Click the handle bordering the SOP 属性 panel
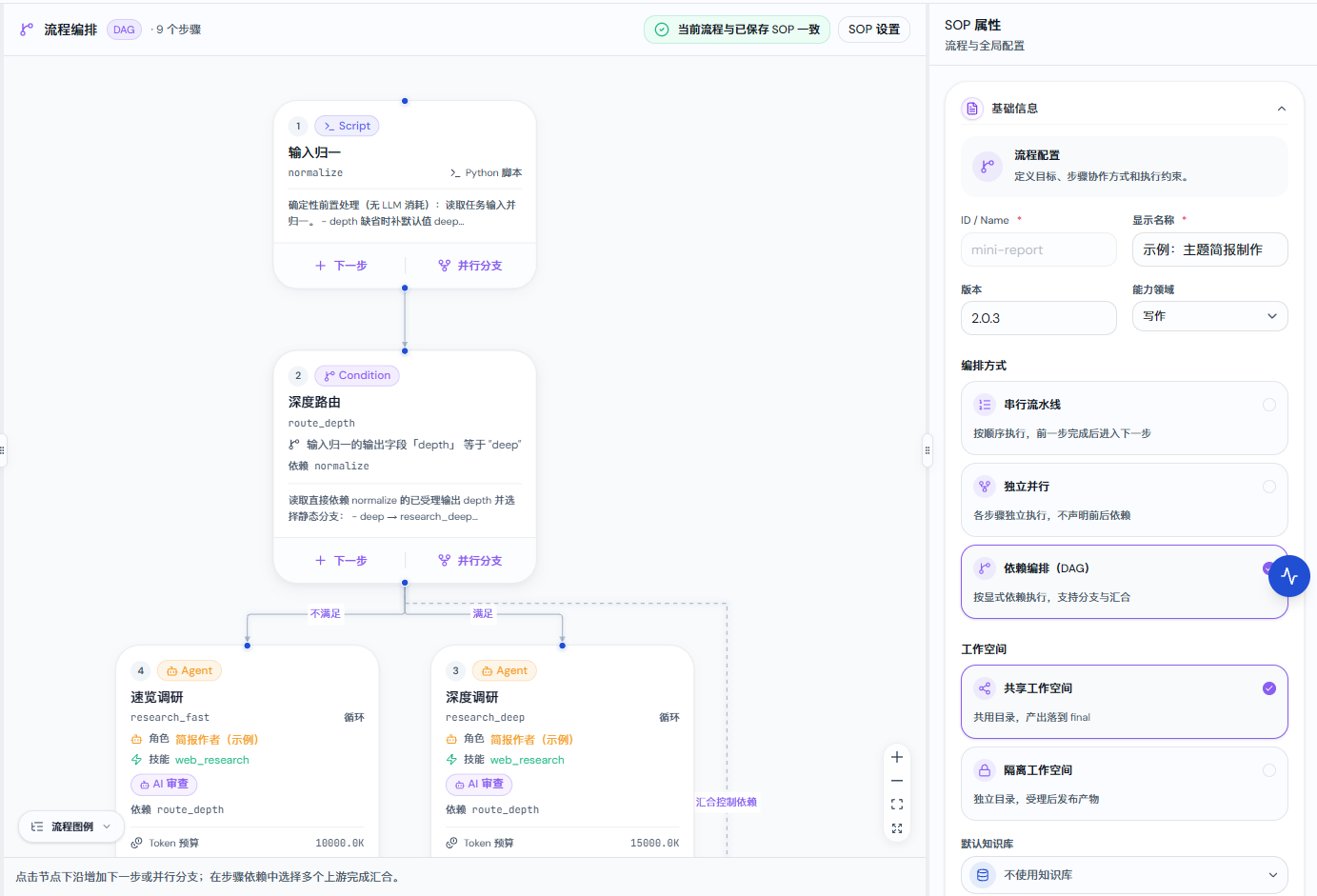The height and width of the screenshot is (896, 1317). [928, 450]
